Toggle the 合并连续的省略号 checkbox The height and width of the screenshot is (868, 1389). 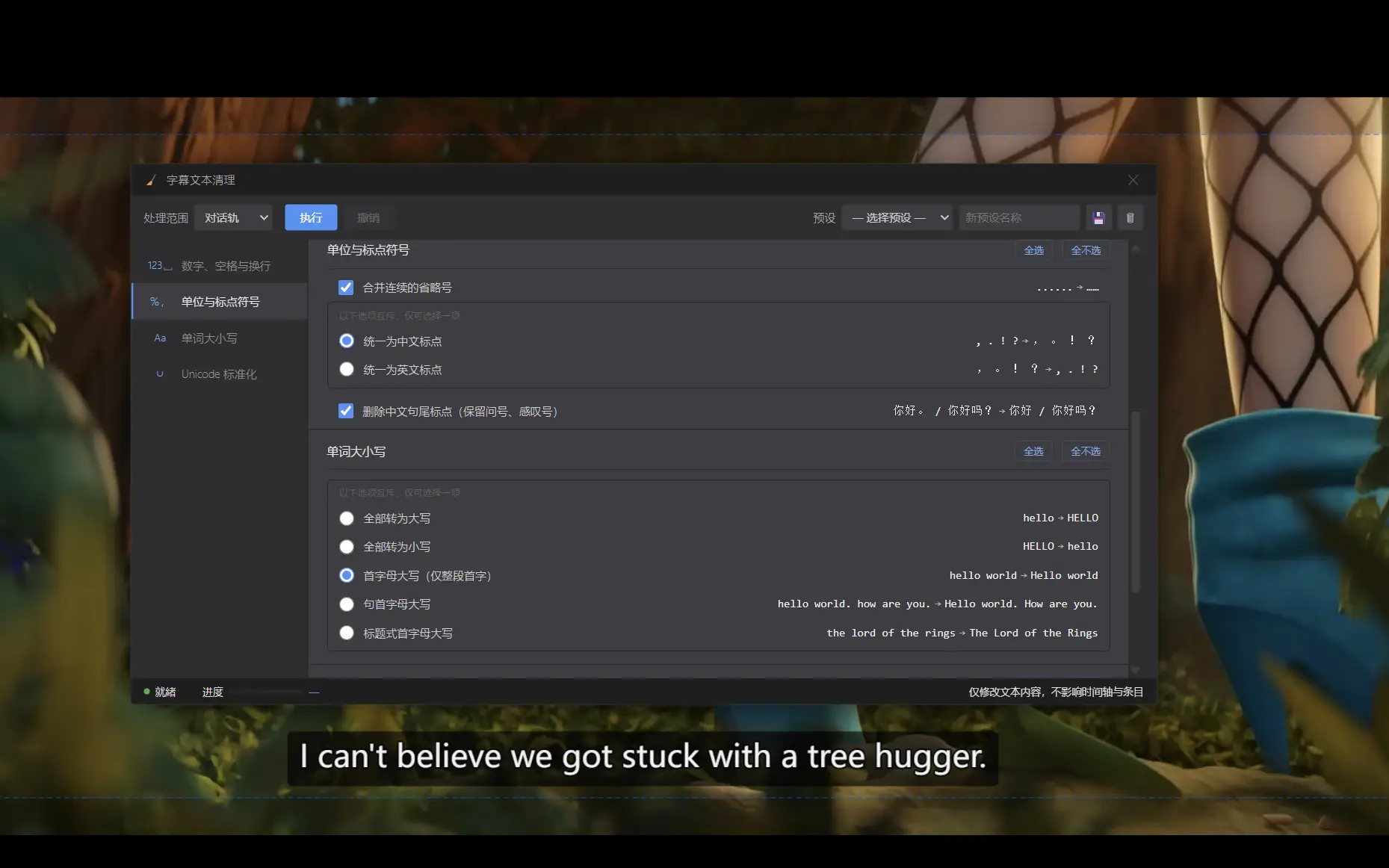[346, 288]
